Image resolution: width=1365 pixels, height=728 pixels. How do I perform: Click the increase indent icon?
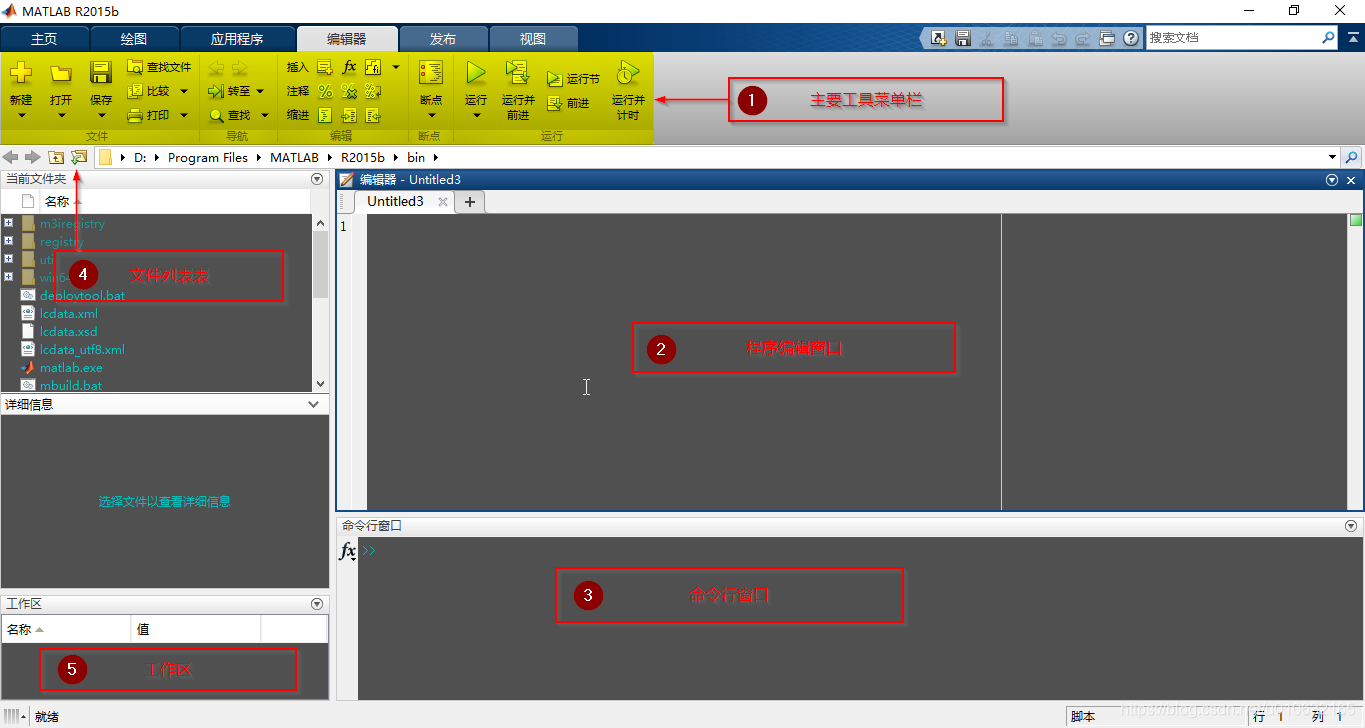coord(349,115)
